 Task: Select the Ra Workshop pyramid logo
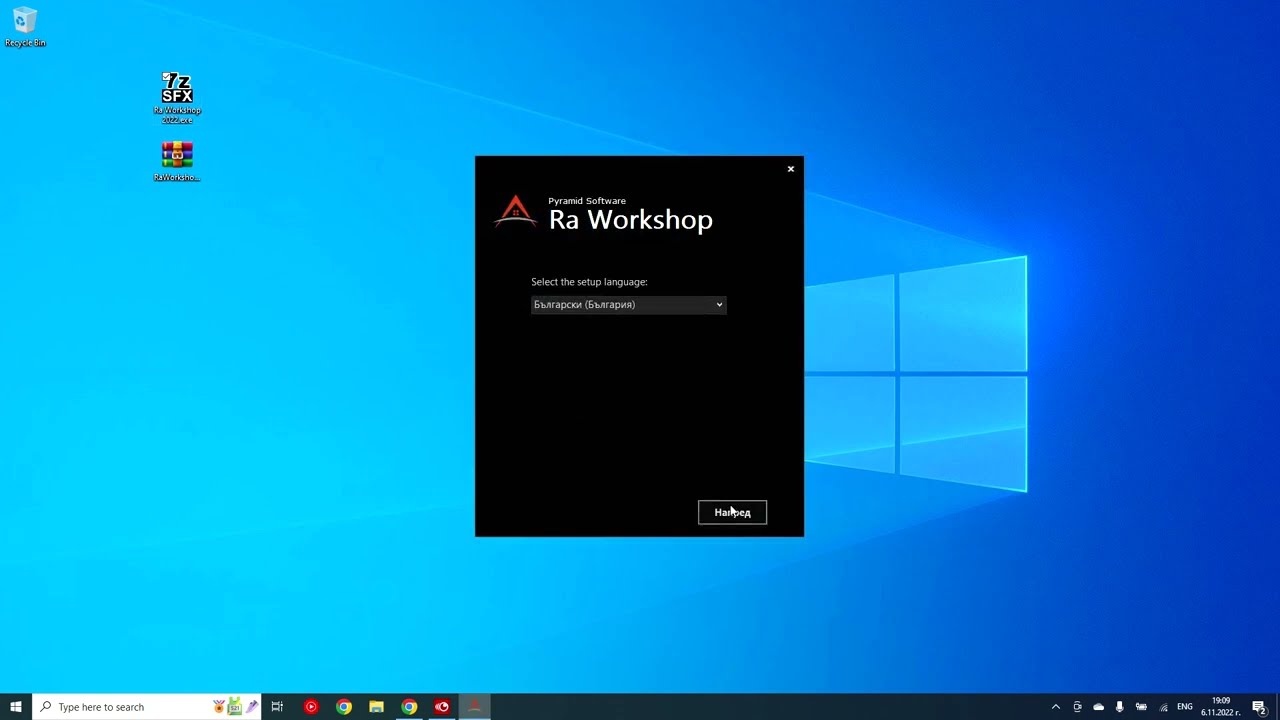pyautogui.click(x=516, y=211)
